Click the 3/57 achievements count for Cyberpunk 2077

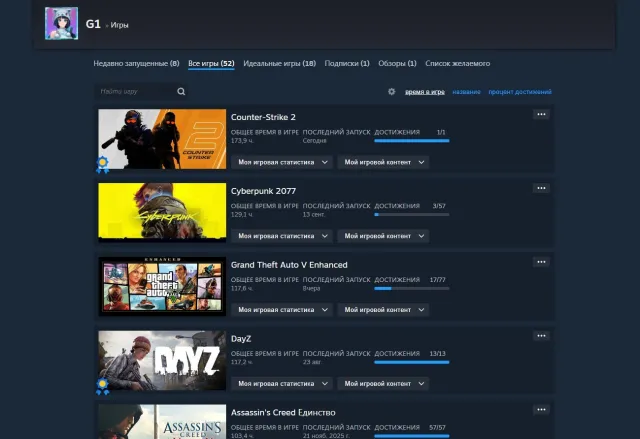click(x=439, y=206)
